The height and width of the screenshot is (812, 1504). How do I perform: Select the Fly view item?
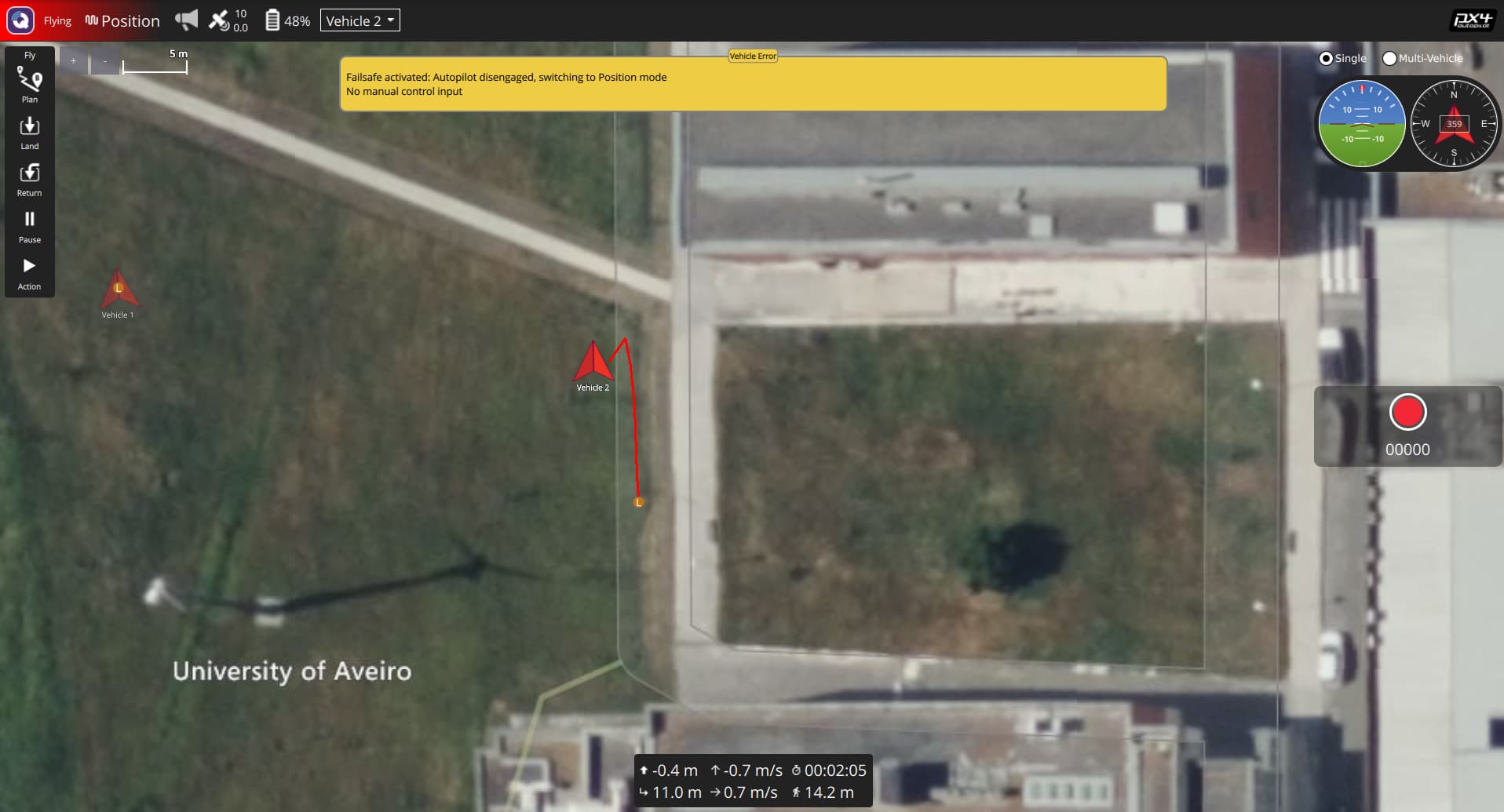(x=30, y=55)
